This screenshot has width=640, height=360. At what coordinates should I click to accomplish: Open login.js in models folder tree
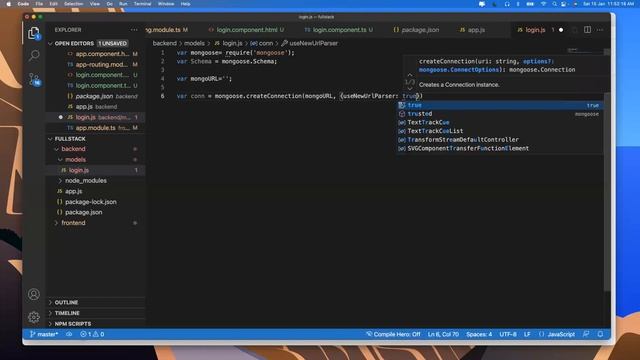96,170
